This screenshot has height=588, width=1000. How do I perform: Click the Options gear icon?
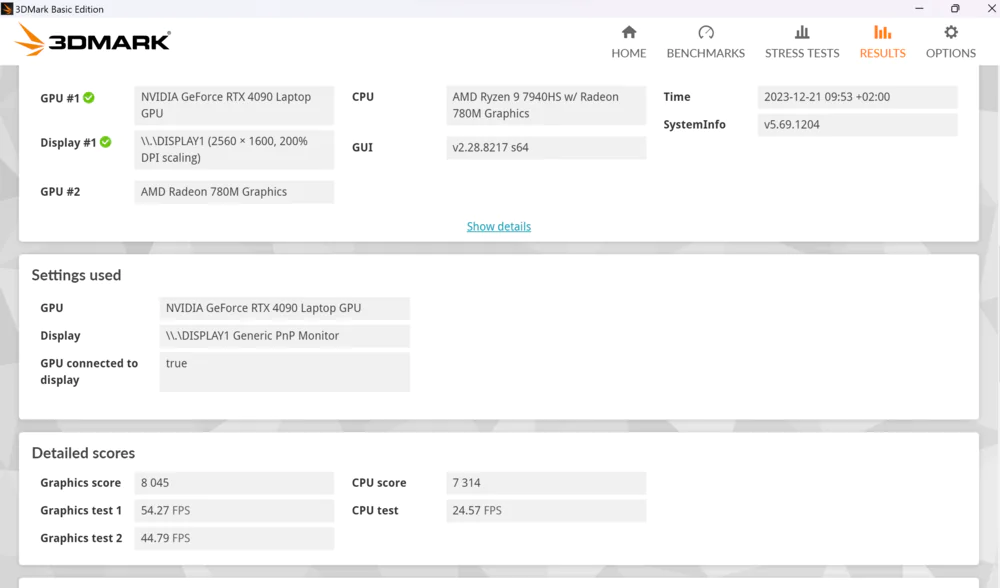coord(951,32)
